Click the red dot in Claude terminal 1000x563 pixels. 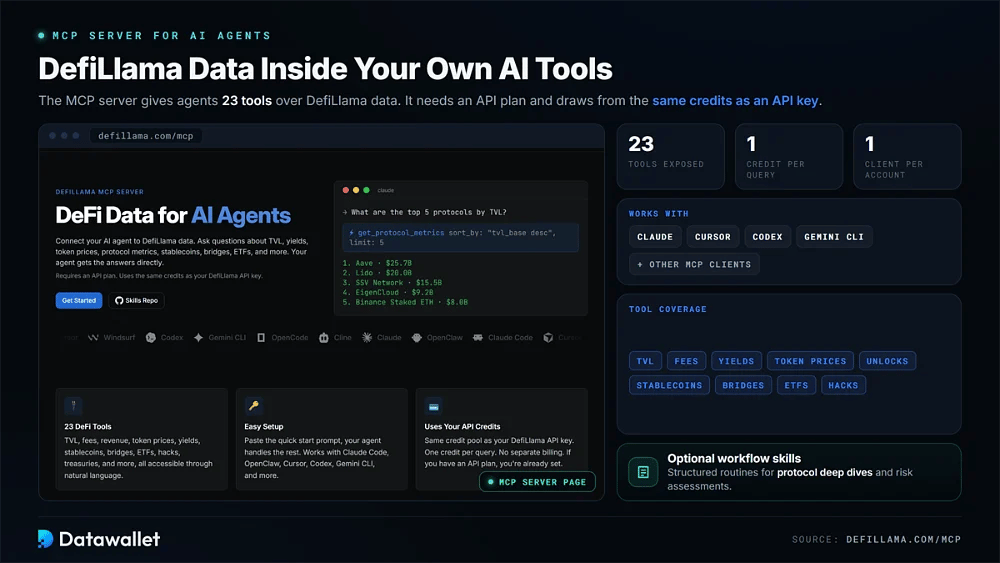[346, 190]
